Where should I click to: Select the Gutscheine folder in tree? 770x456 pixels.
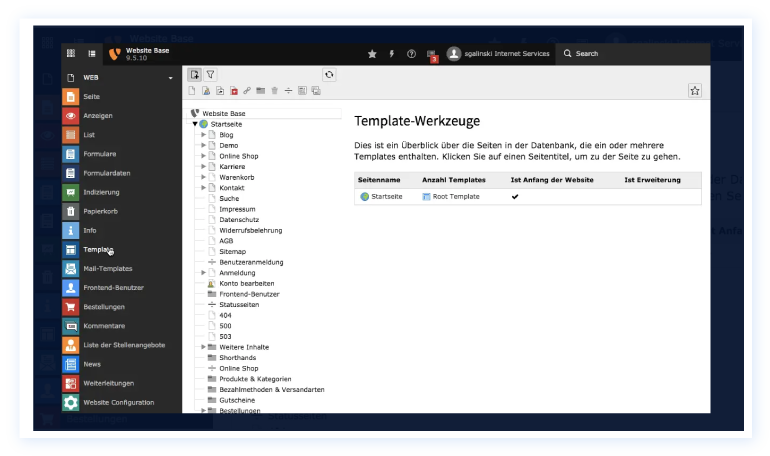click(237, 400)
